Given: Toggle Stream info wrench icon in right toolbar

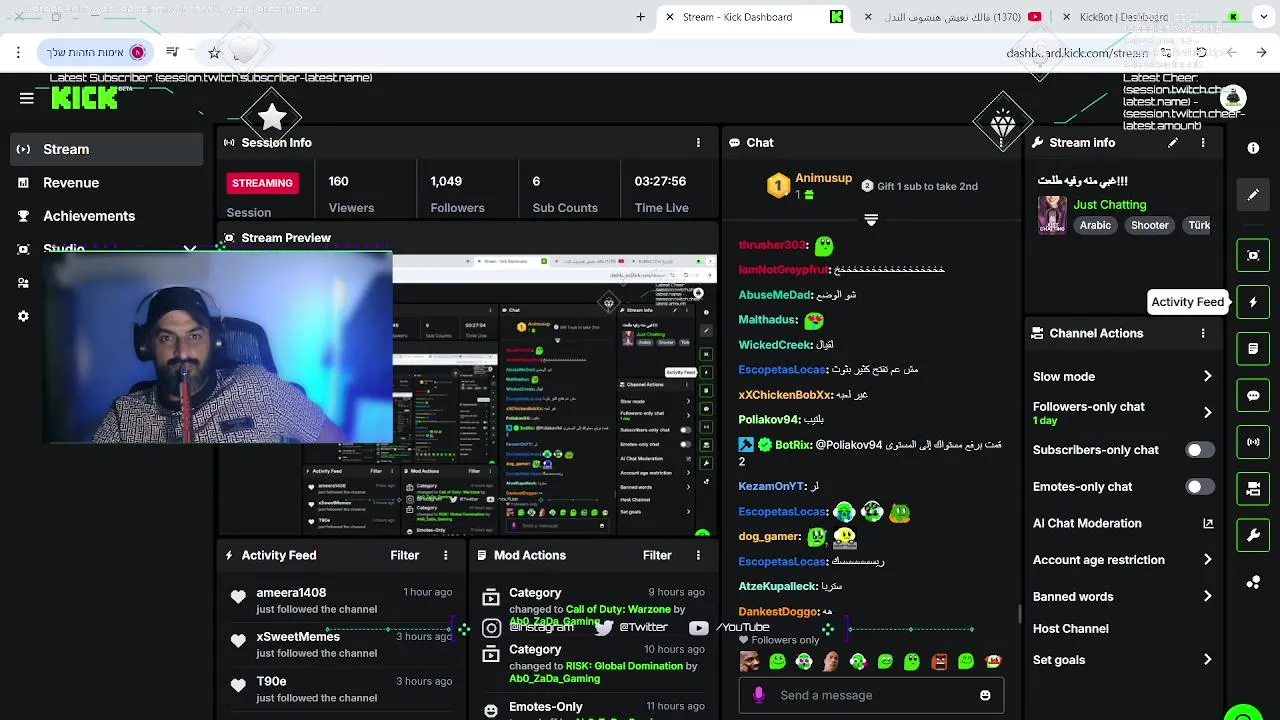Looking at the screenshot, I should (x=1253, y=536).
